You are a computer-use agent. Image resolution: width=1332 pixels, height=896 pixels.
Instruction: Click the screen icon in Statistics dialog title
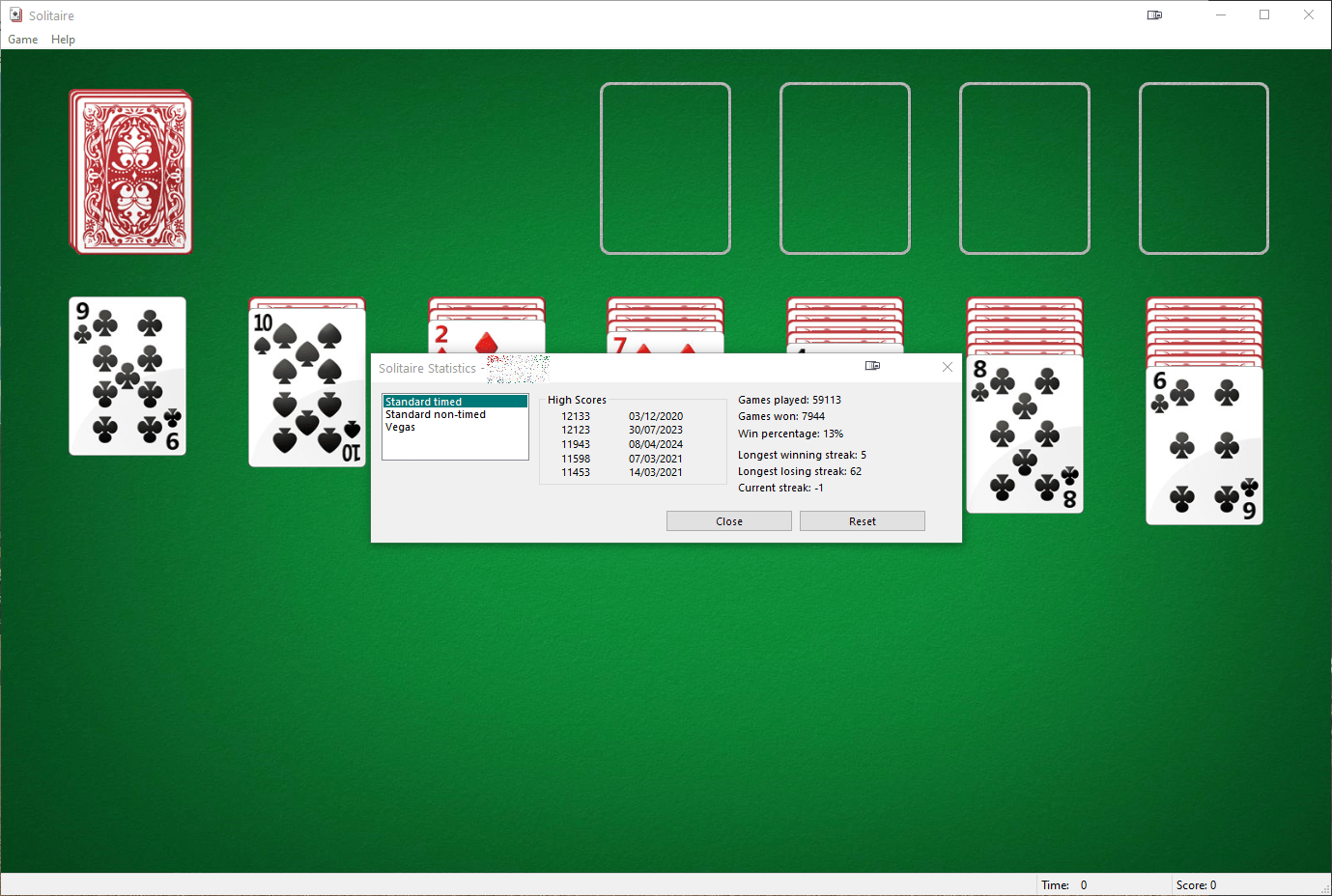[x=872, y=366]
